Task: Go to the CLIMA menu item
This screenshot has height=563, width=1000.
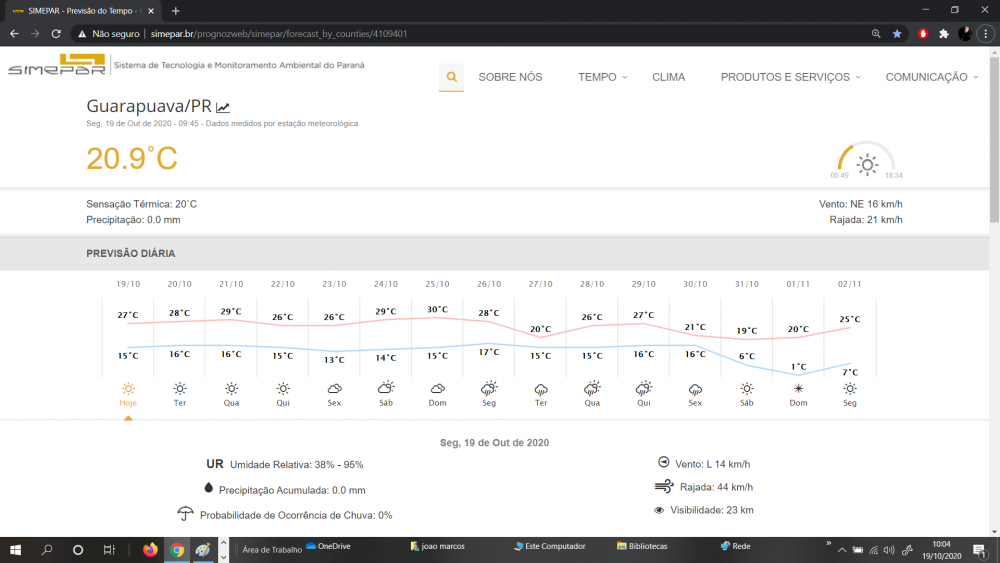Action: (668, 77)
